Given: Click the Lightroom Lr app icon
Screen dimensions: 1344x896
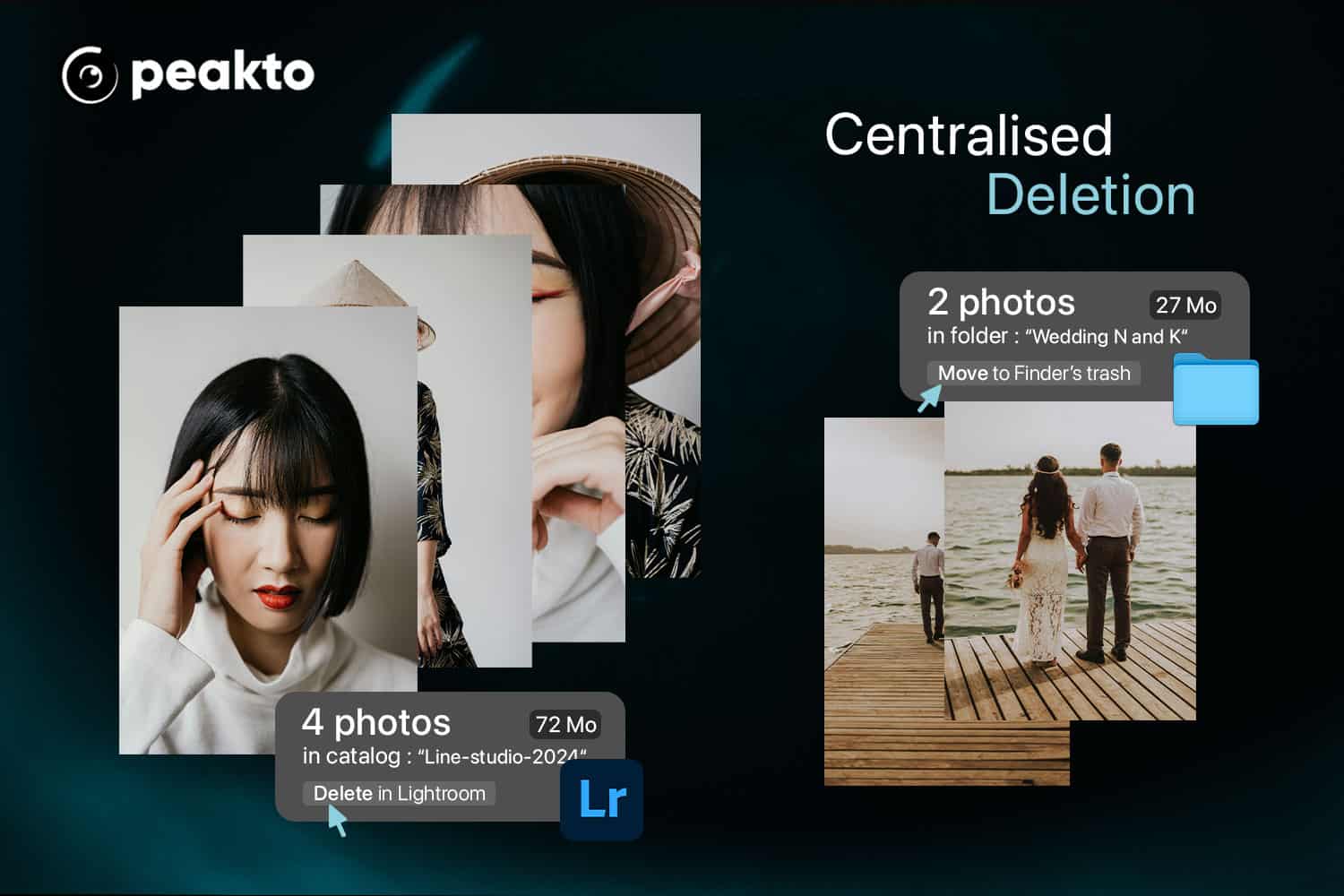Looking at the screenshot, I should (x=602, y=799).
